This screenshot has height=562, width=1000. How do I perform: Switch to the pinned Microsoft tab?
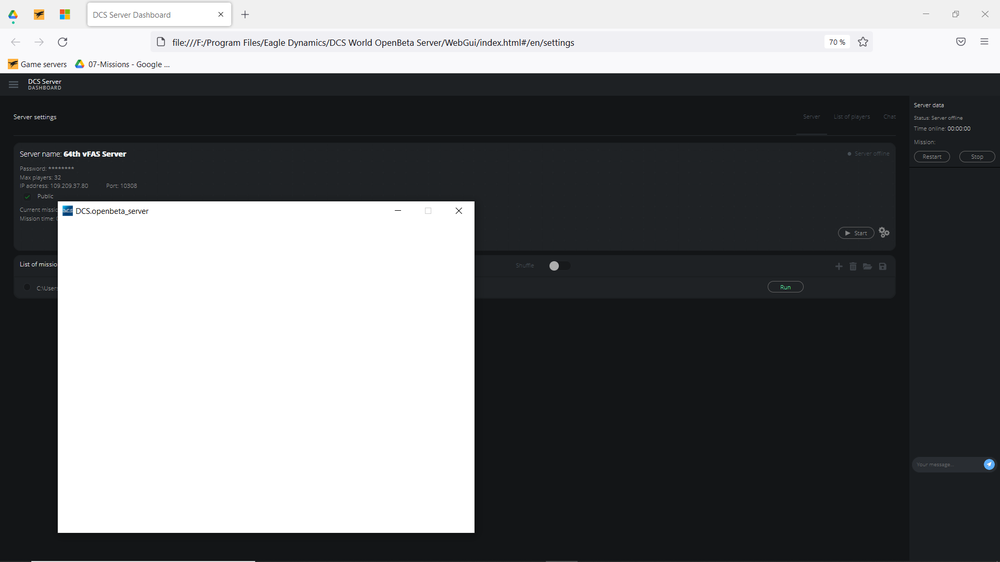pyautogui.click(x=64, y=14)
